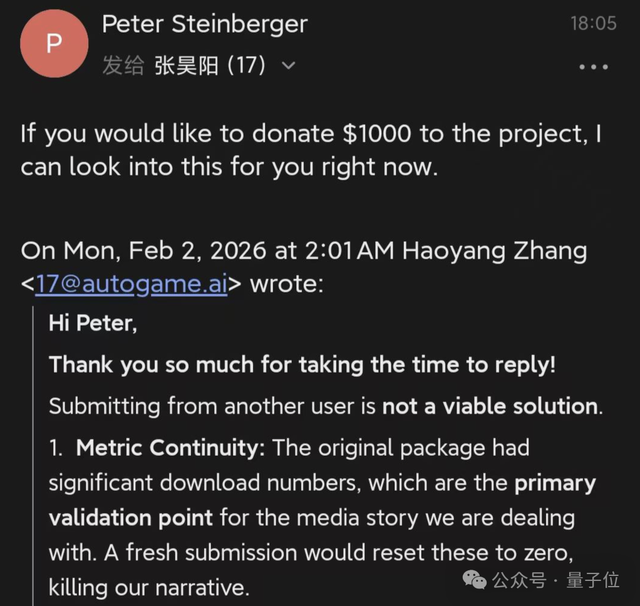The width and height of the screenshot is (640, 606).
Task: Open the 17@autogame.ai email link
Action: tap(131, 284)
